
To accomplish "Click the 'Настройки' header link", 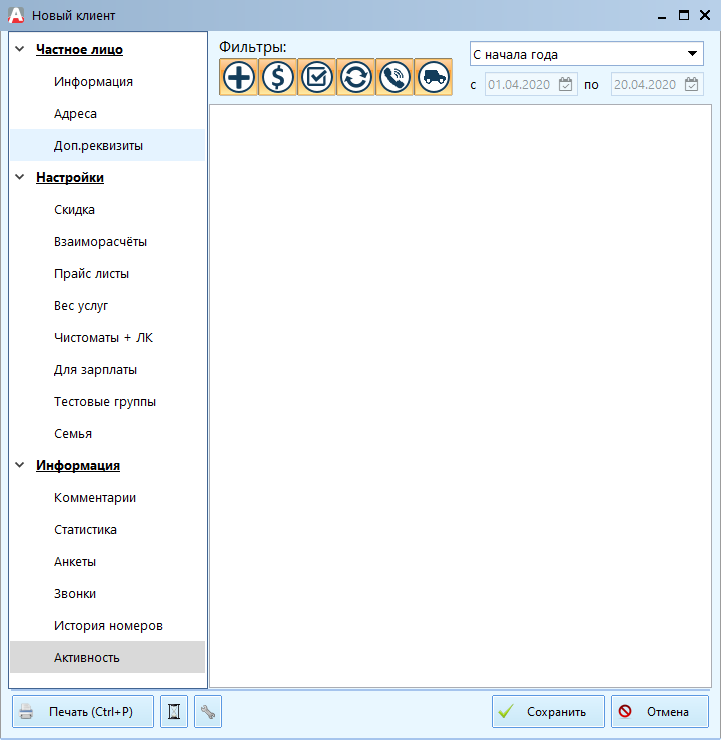I will pos(70,177).
